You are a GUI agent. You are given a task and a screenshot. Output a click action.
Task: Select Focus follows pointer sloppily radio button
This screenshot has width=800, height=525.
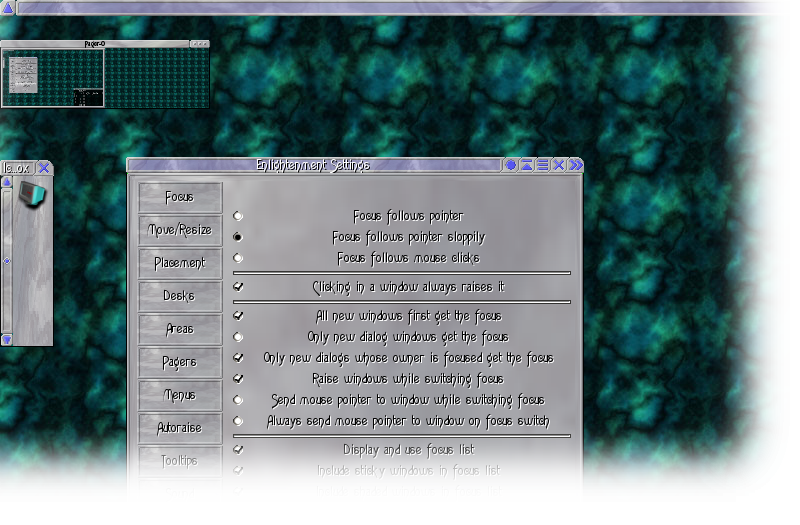238,237
